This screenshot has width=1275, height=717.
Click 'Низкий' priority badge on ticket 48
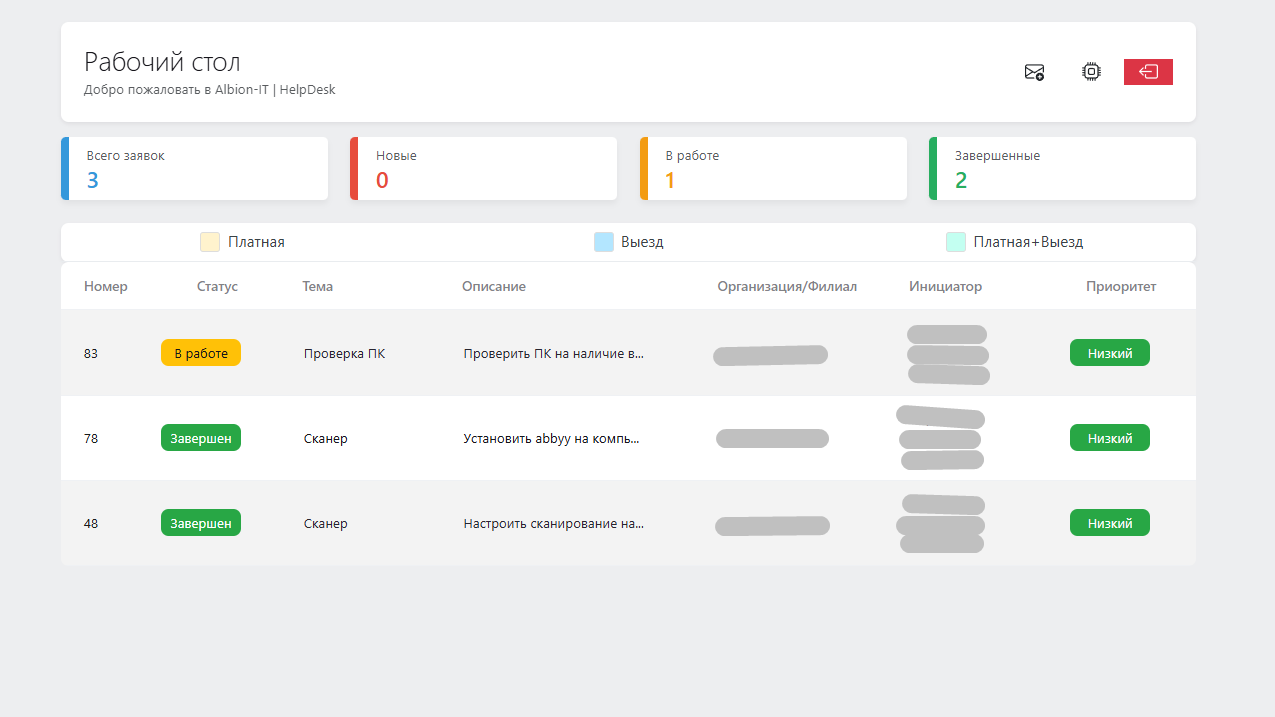click(1110, 523)
